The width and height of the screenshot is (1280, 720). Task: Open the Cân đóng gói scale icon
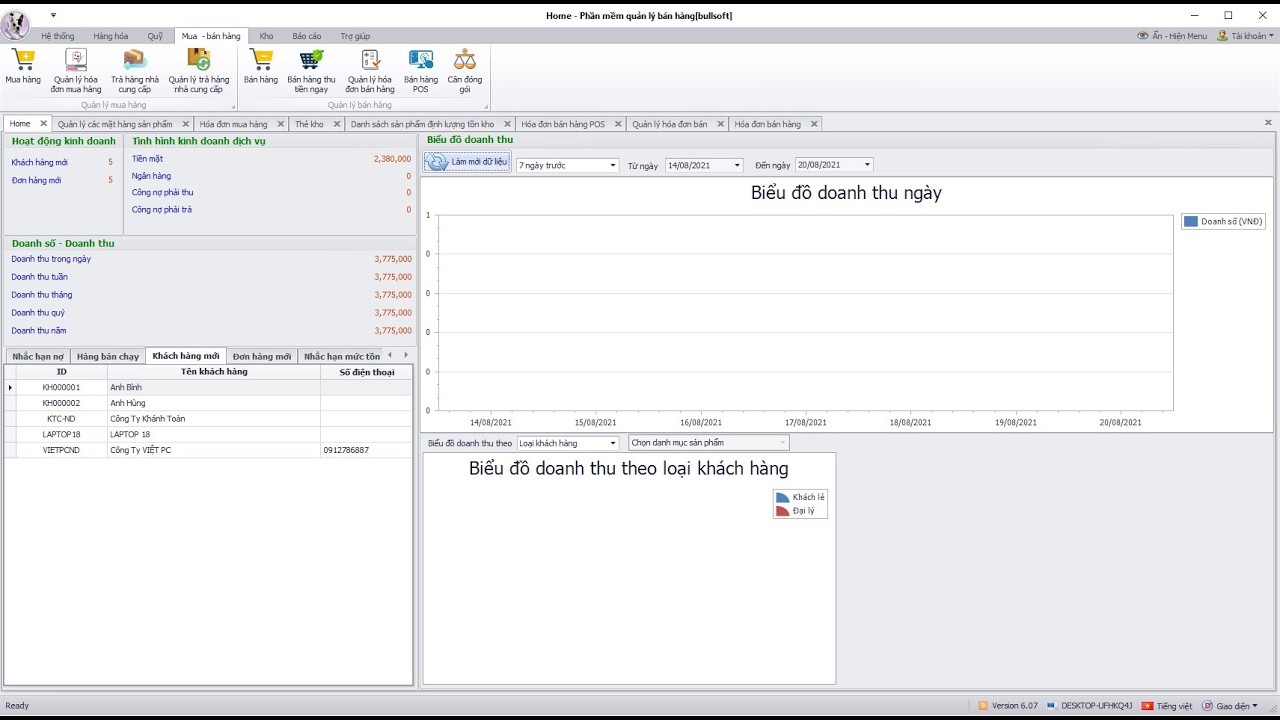click(x=465, y=69)
